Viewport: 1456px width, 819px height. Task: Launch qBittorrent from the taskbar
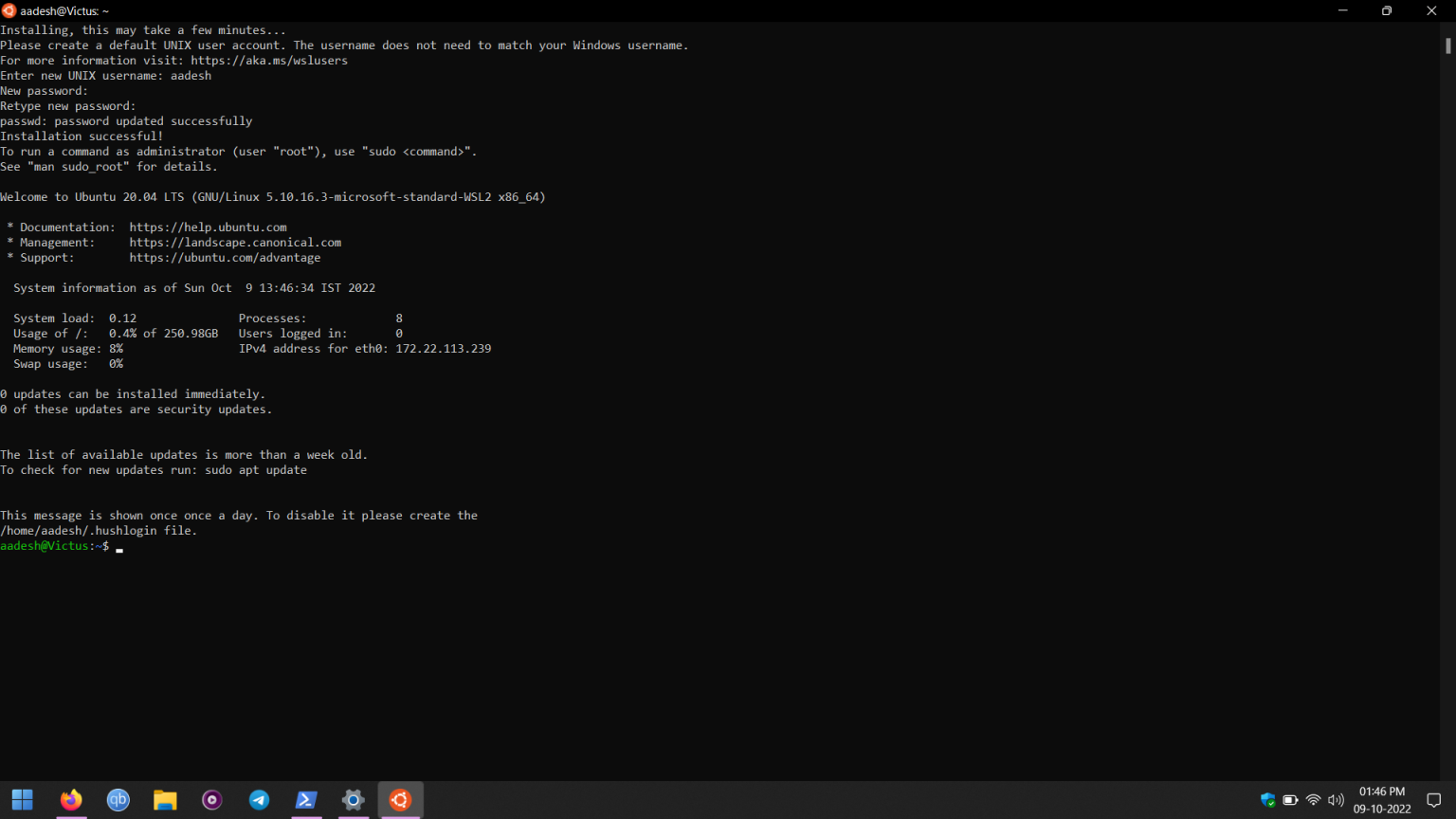click(x=118, y=800)
